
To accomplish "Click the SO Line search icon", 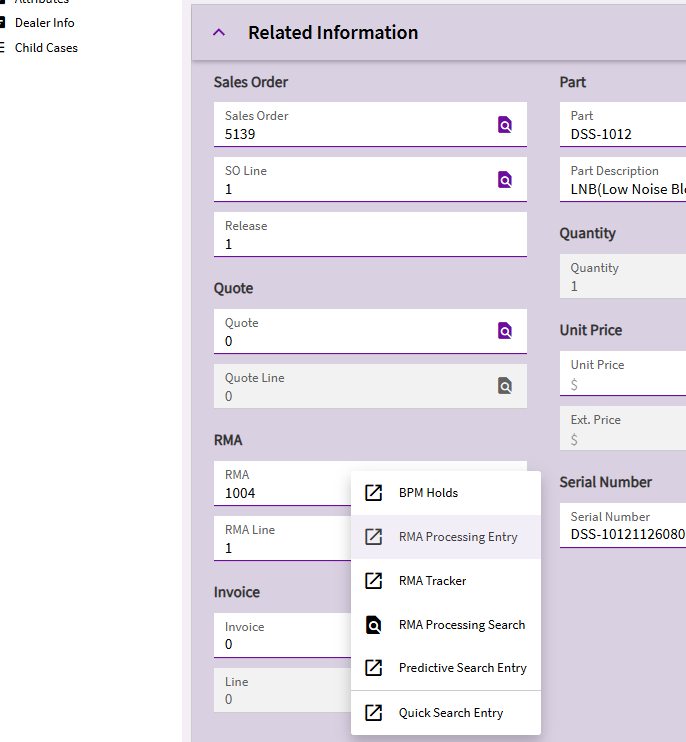I will coord(505,180).
